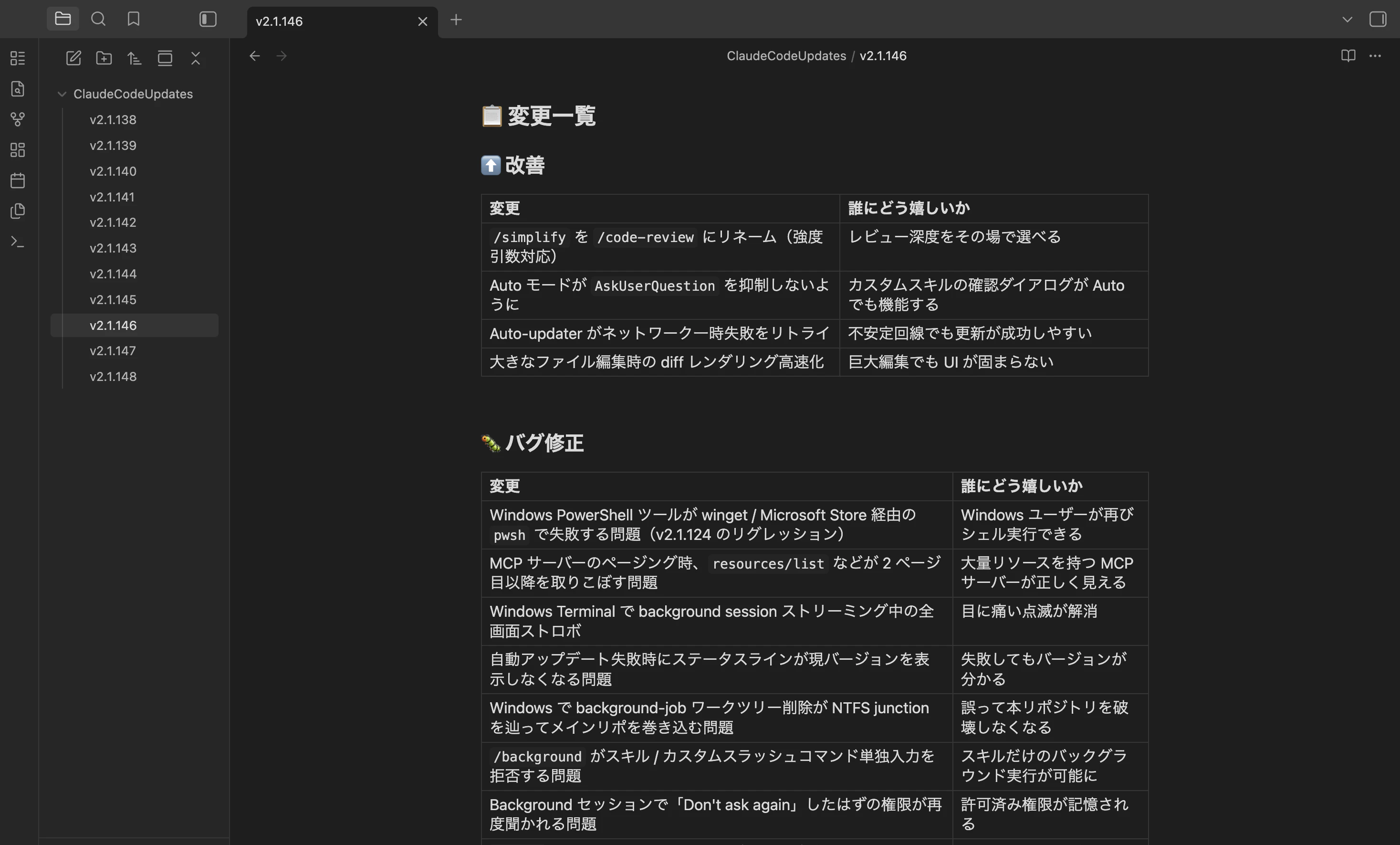
Task: Click cell 失敗してもバージョンが分かる
Action: pyautogui.click(x=1050, y=669)
